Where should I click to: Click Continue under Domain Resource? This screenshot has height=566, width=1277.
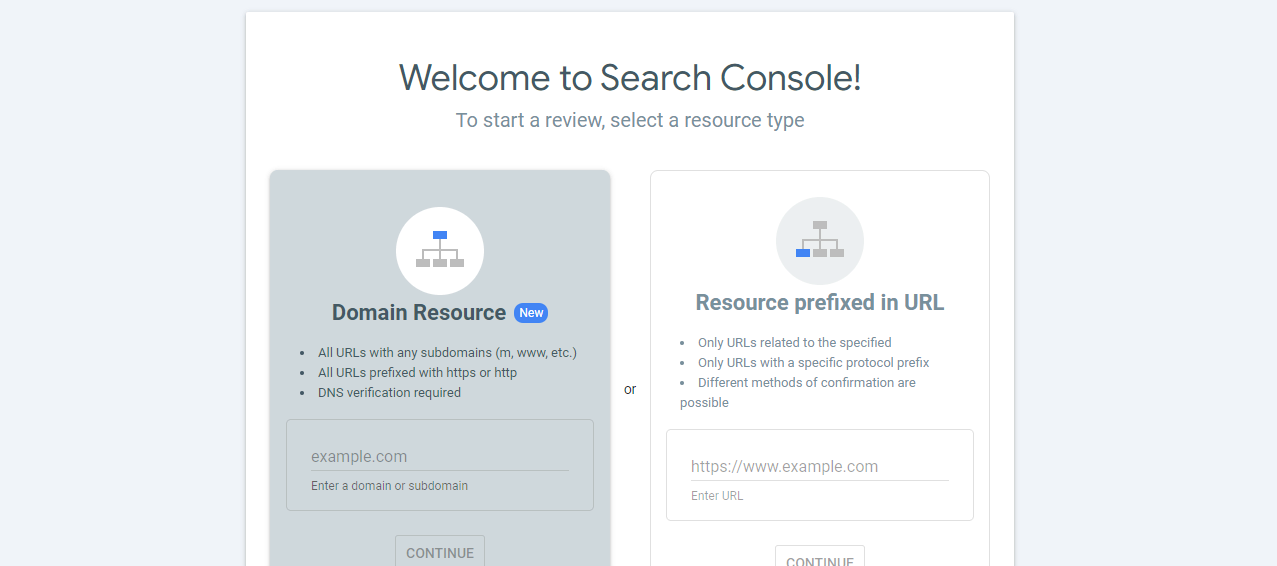coord(440,551)
